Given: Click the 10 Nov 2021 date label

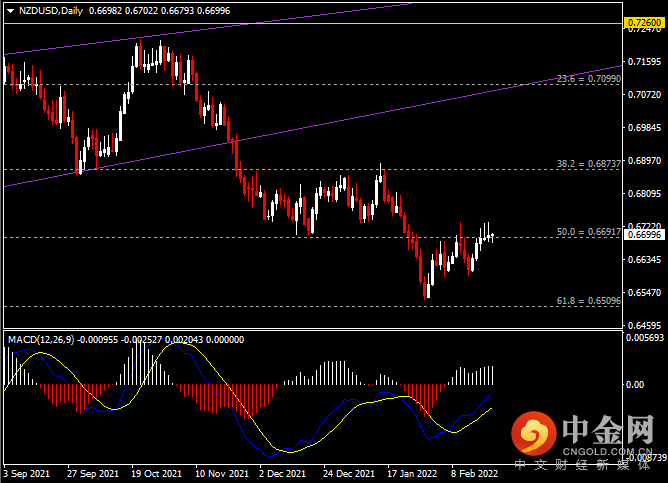Looking at the screenshot, I should 222,474.
